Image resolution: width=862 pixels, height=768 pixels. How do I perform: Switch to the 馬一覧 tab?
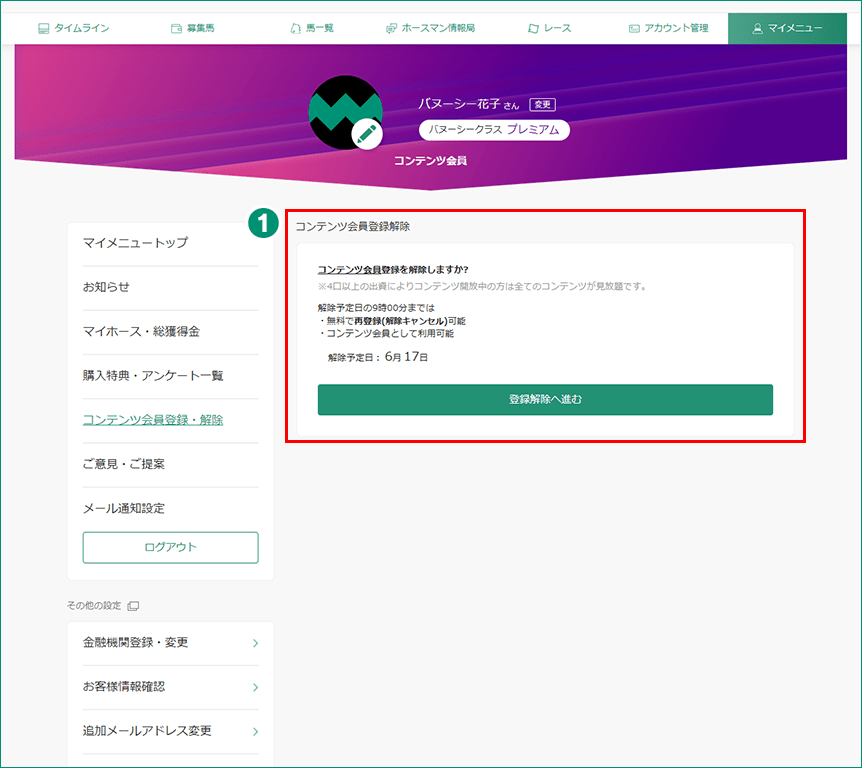(312, 28)
